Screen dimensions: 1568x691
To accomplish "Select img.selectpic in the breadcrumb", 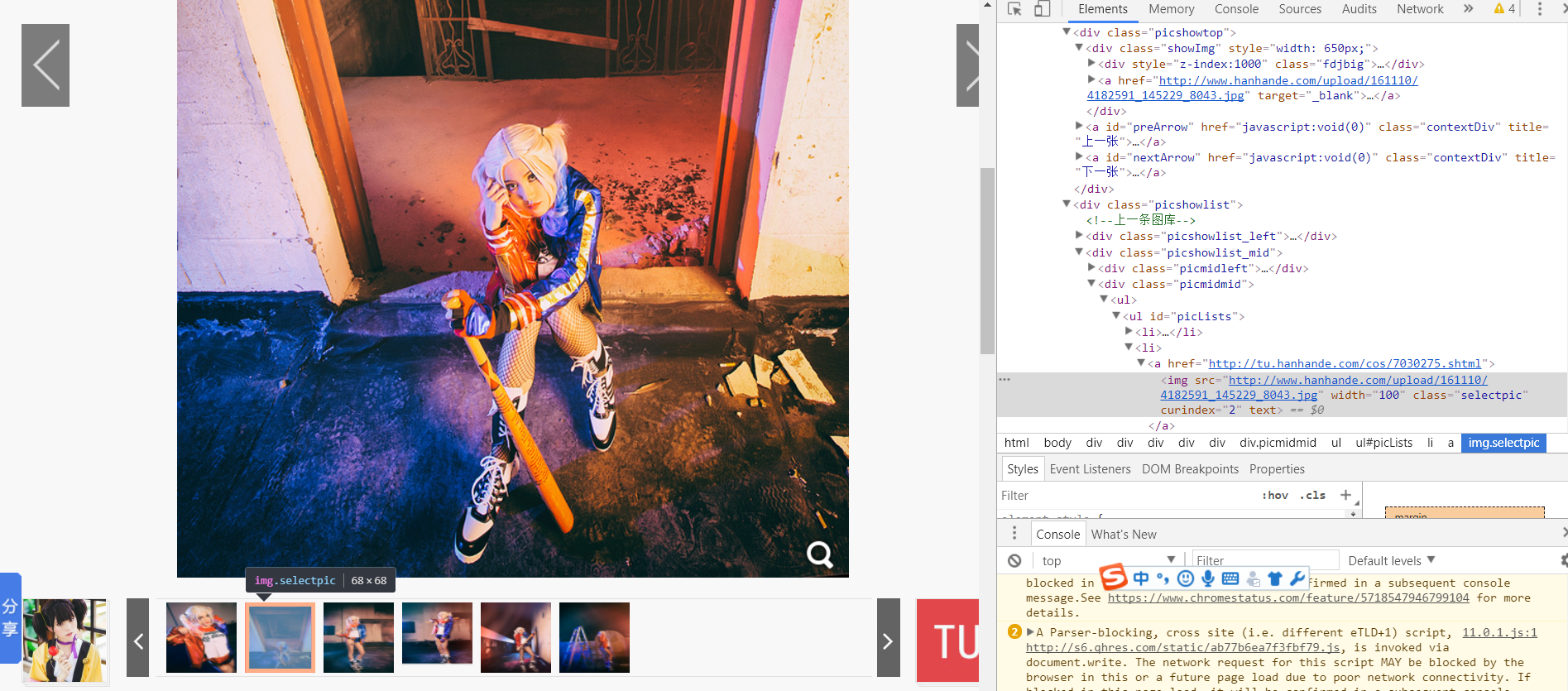I will click(1503, 443).
